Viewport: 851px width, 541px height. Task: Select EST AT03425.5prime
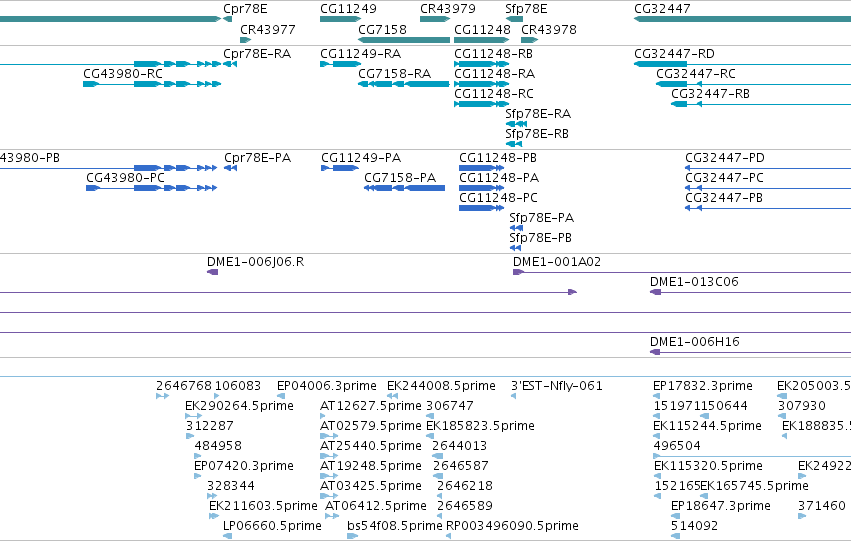[x=371, y=486]
